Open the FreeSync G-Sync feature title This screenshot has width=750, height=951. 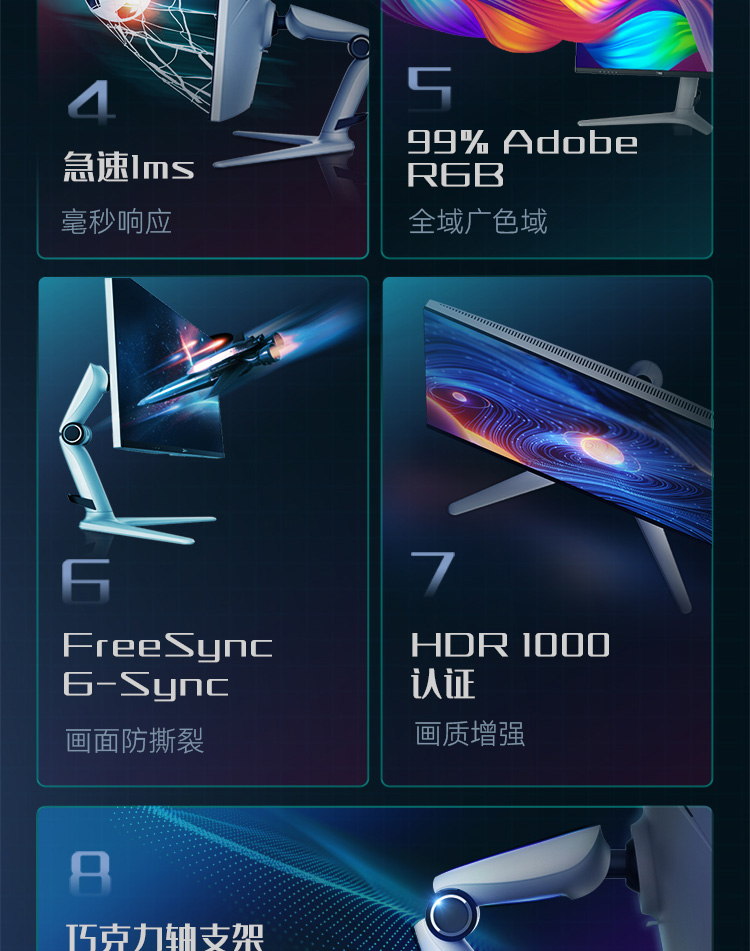[x=167, y=665]
